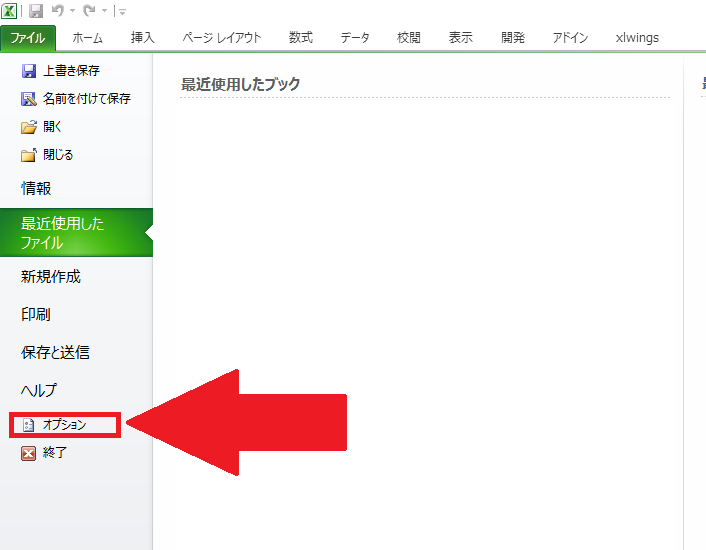Click the 最近使用したブック heading
Screen dimensions: 706x550
(240, 84)
